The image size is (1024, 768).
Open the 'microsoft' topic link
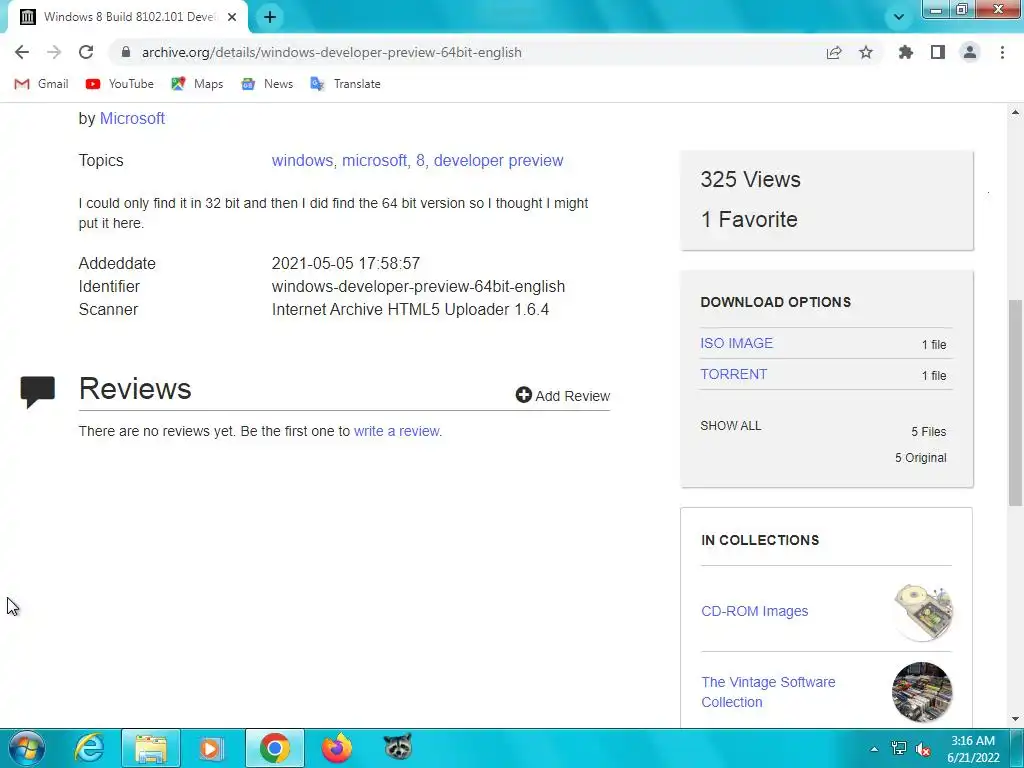(x=374, y=161)
